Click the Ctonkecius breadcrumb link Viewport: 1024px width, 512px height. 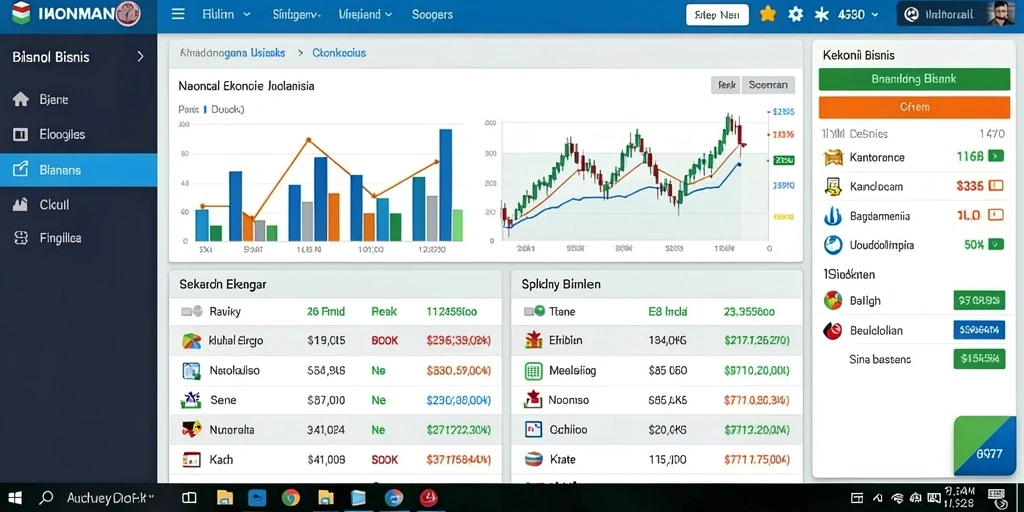[x=339, y=54]
